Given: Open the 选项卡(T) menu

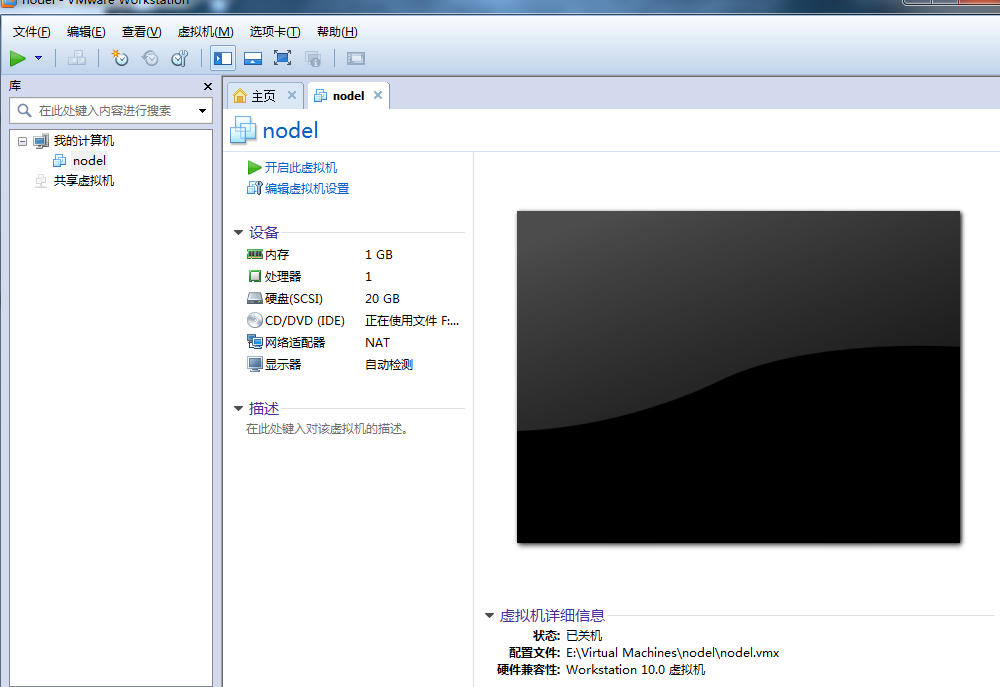Looking at the screenshot, I should (x=275, y=32).
